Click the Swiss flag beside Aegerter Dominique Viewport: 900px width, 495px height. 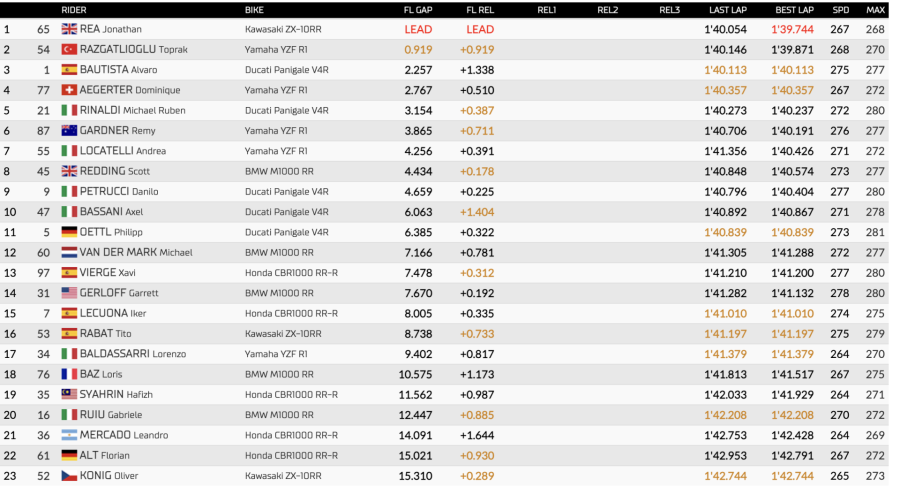coord(69,90)
